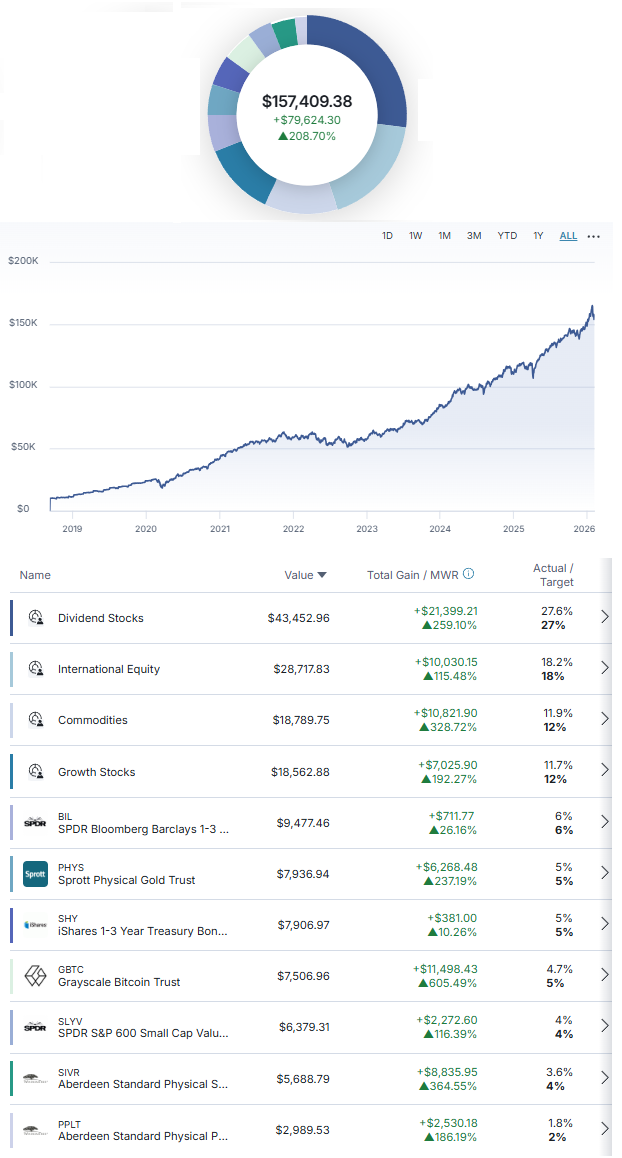Screen dimensions: 622x1158
Task: Expand the International Equity row chevron
Action: point(604,669)
